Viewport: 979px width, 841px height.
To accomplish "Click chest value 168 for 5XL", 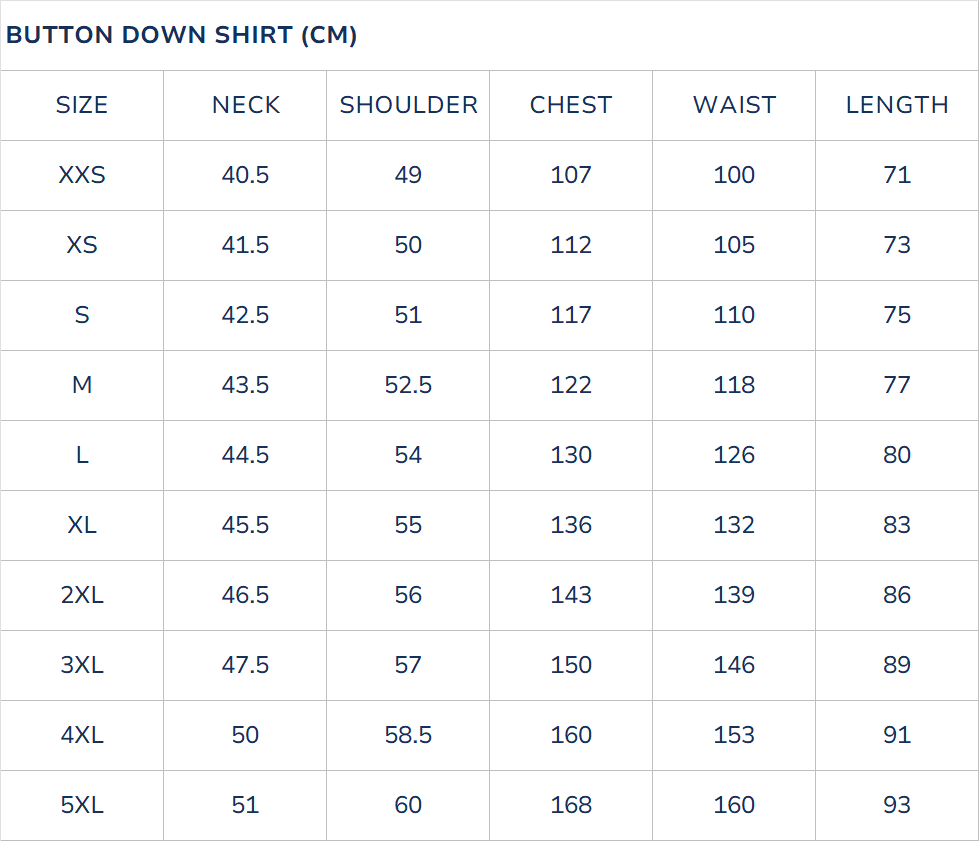I will point(571,805).
